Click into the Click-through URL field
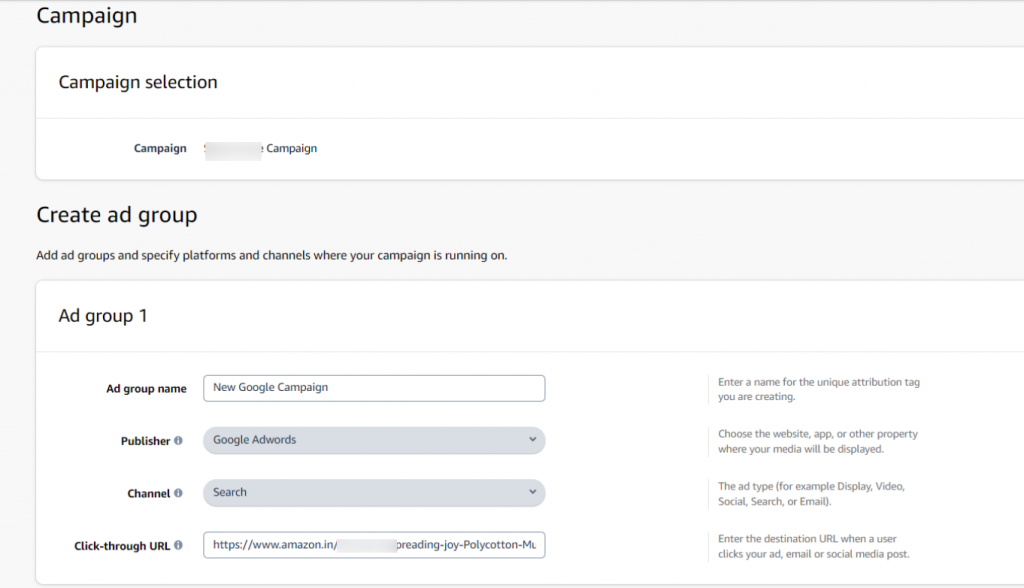This screenshot has width=1024, height=588. click(x=374, y=545)
